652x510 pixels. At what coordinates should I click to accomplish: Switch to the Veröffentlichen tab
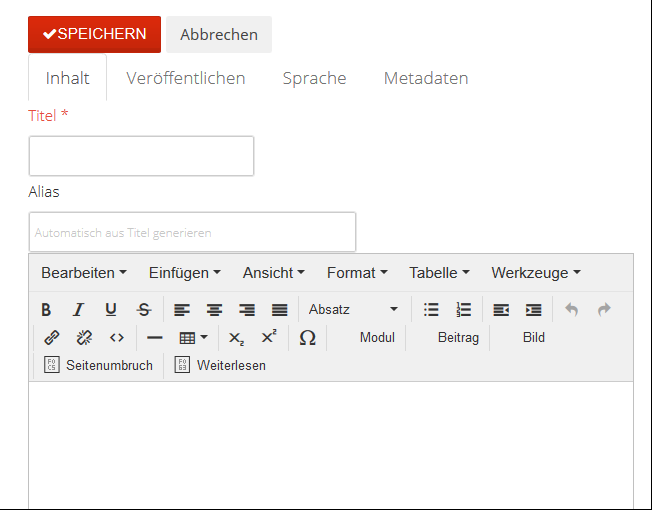(185, 78)
